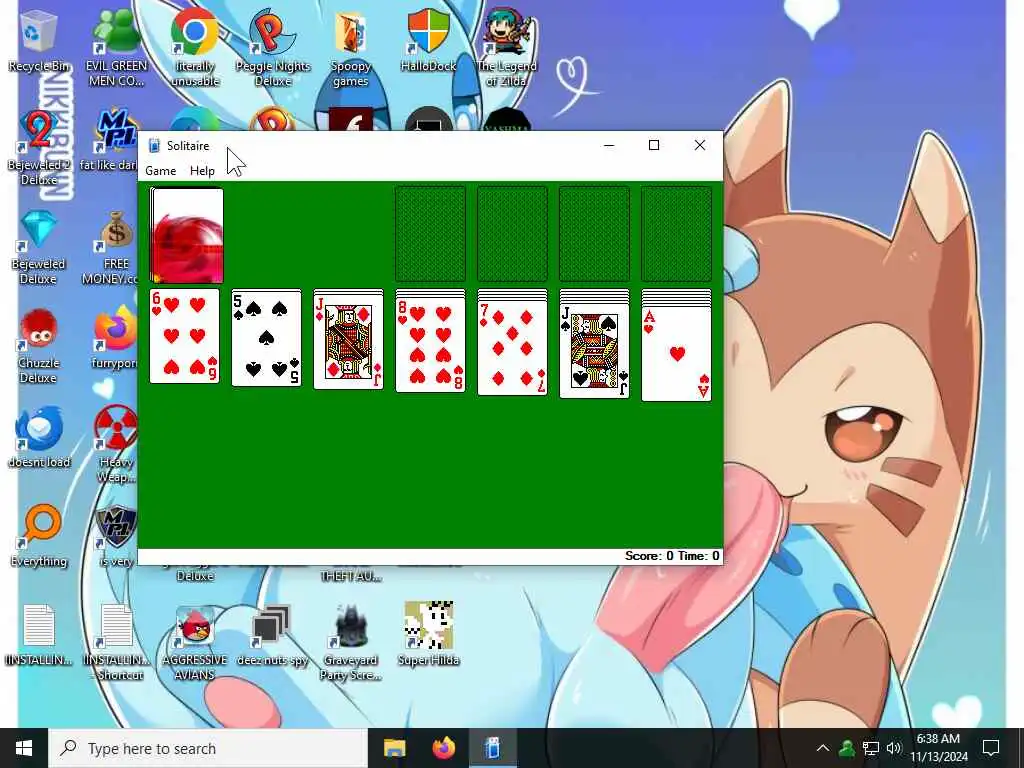The height and width of the screenshot is (768, 1024).
Task: Select the Bejeweled Deluxe diamond icon
Action: [x=39, y=247]
